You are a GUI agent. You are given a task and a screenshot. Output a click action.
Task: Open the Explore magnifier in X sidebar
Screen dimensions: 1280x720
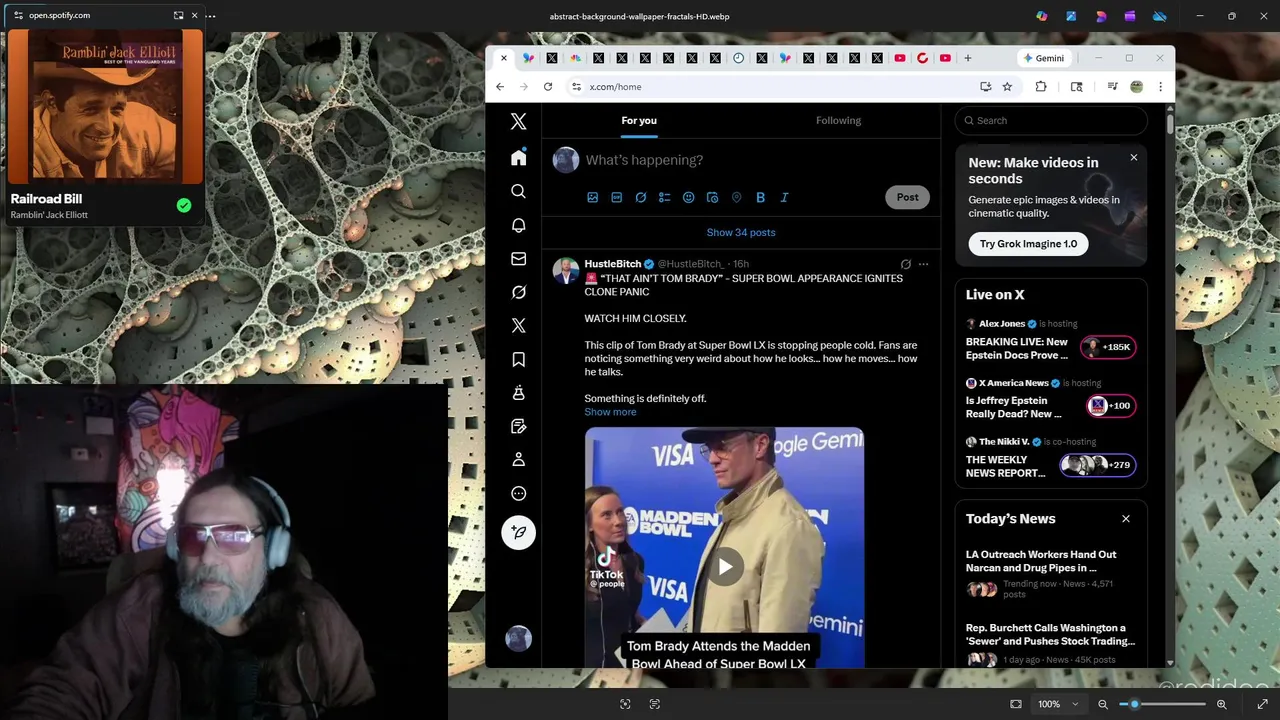click(518, 191)
